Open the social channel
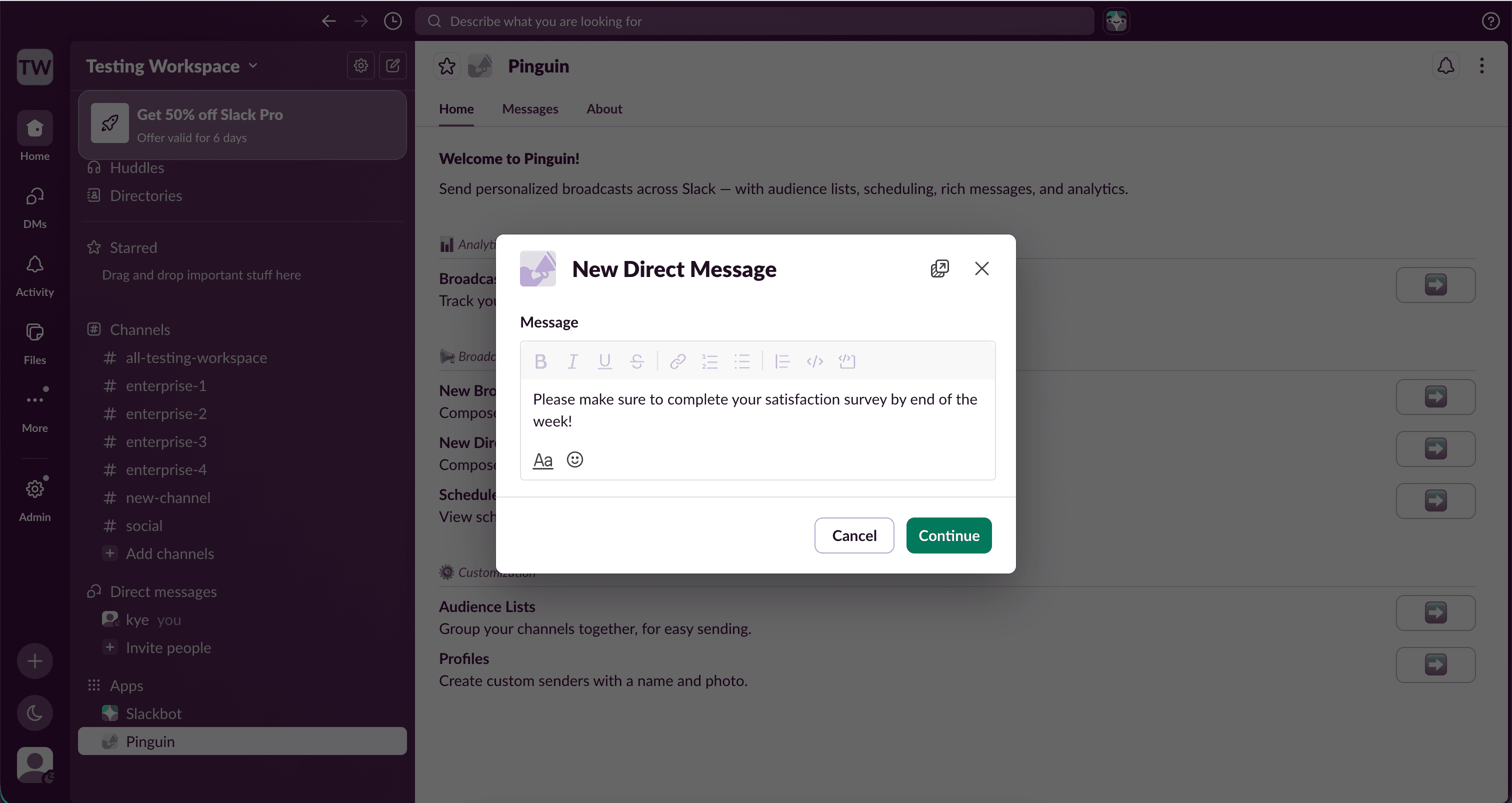Image resolution: width=1512 pixels, height=803 pixels. (x=242, y=526)
